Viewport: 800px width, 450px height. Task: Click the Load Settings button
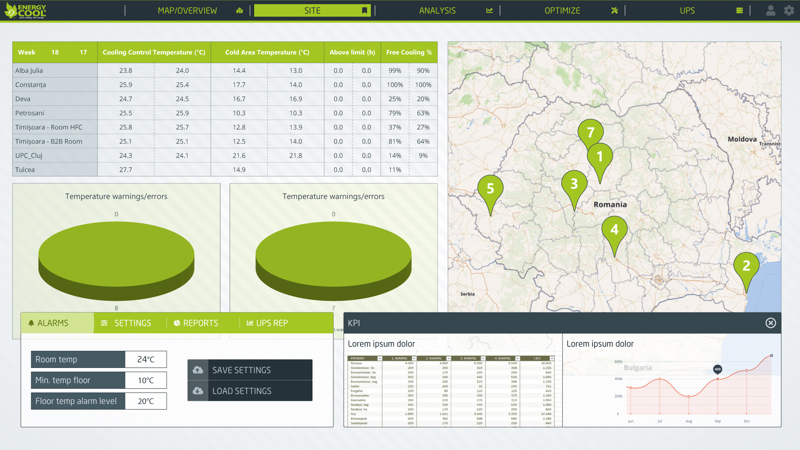(x=250, y=391)
